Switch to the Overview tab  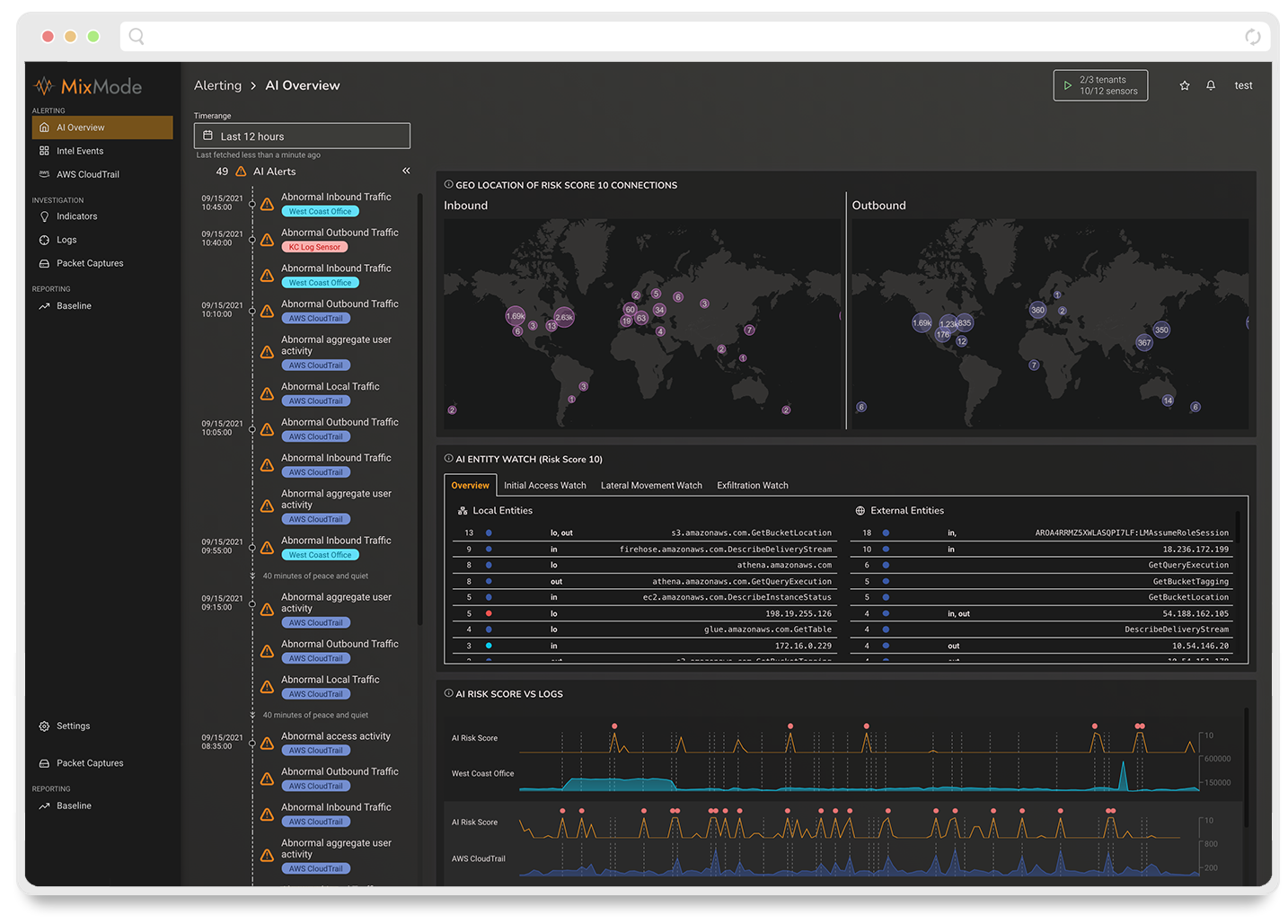coord(470,486)
